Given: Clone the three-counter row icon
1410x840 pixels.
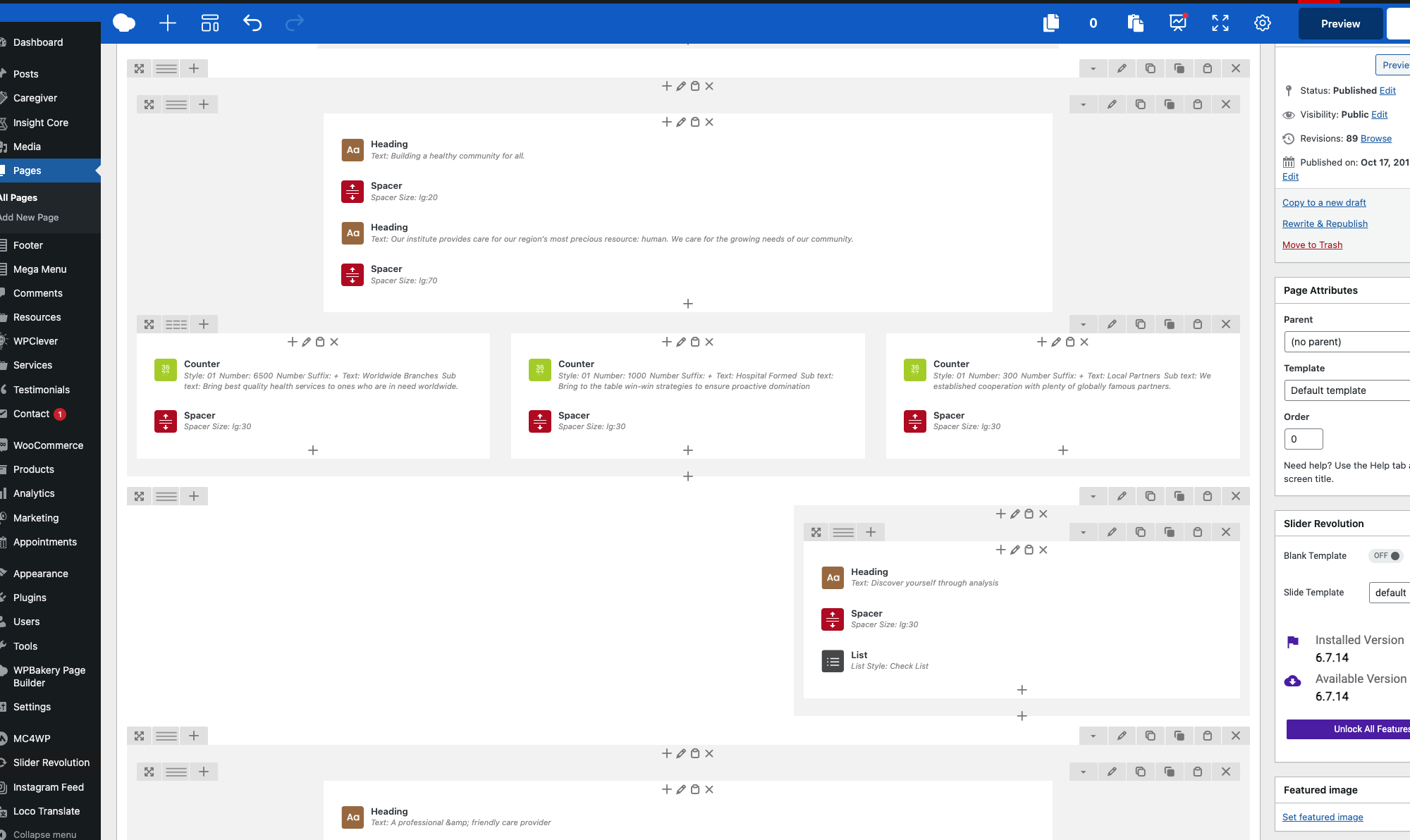Looking at the screenshot, I should 1140,324.
